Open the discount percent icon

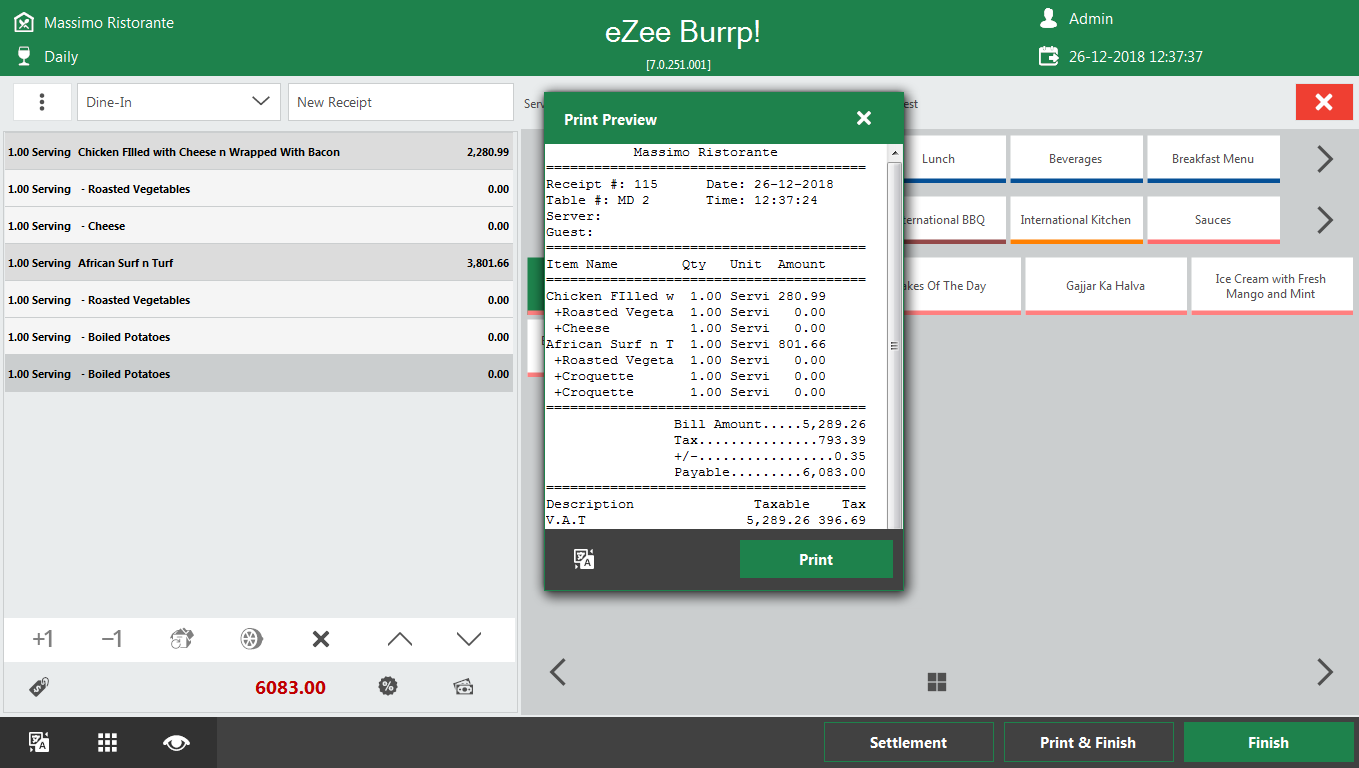point(388,686)
